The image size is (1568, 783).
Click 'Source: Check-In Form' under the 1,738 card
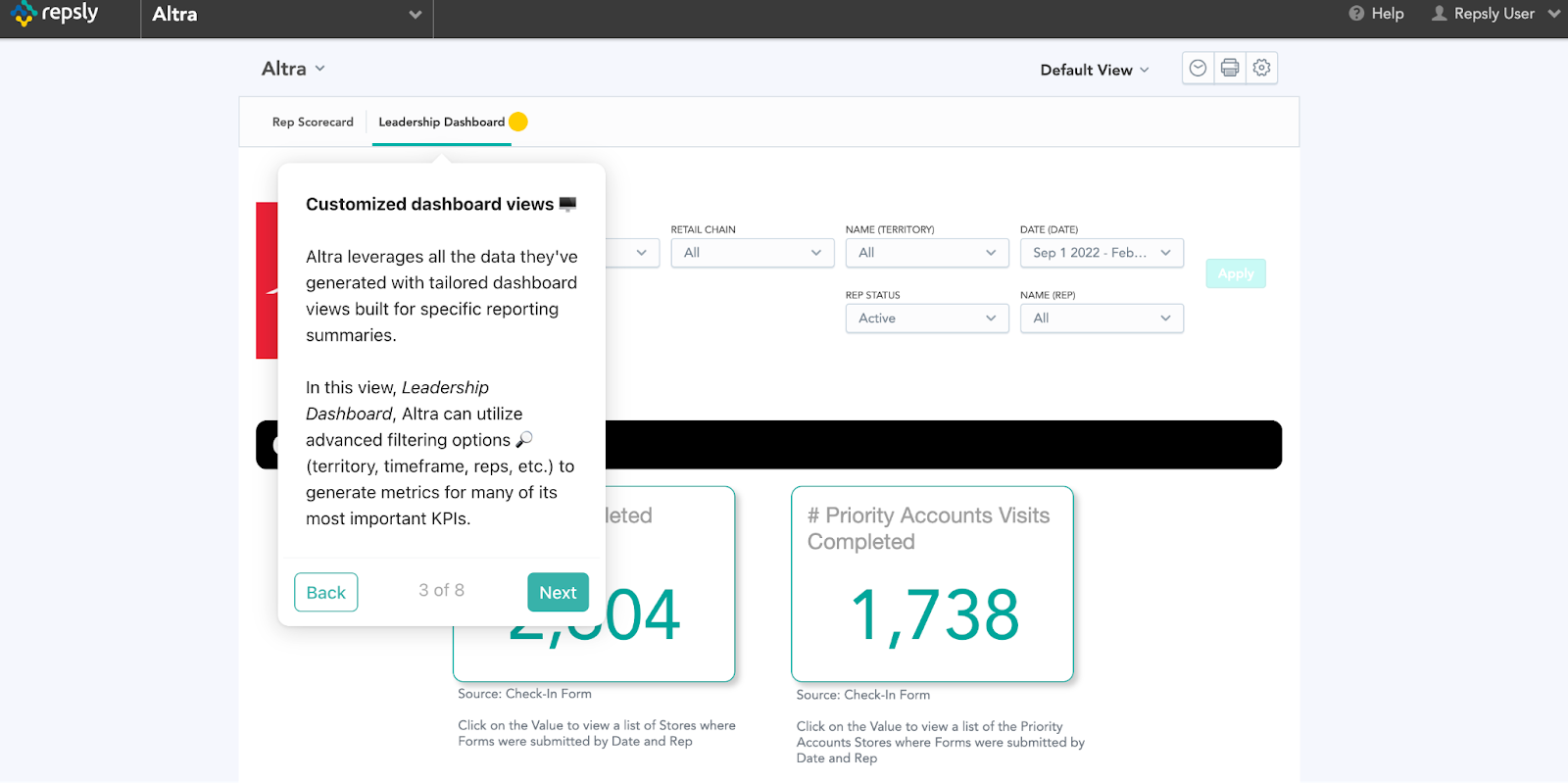863,695
